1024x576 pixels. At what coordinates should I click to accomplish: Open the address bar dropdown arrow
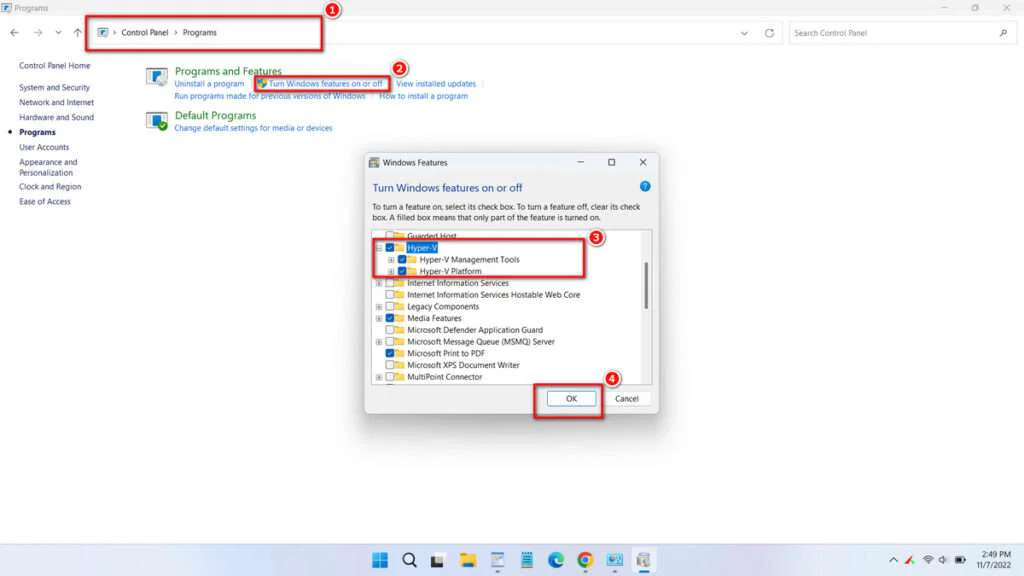point(743,32)
